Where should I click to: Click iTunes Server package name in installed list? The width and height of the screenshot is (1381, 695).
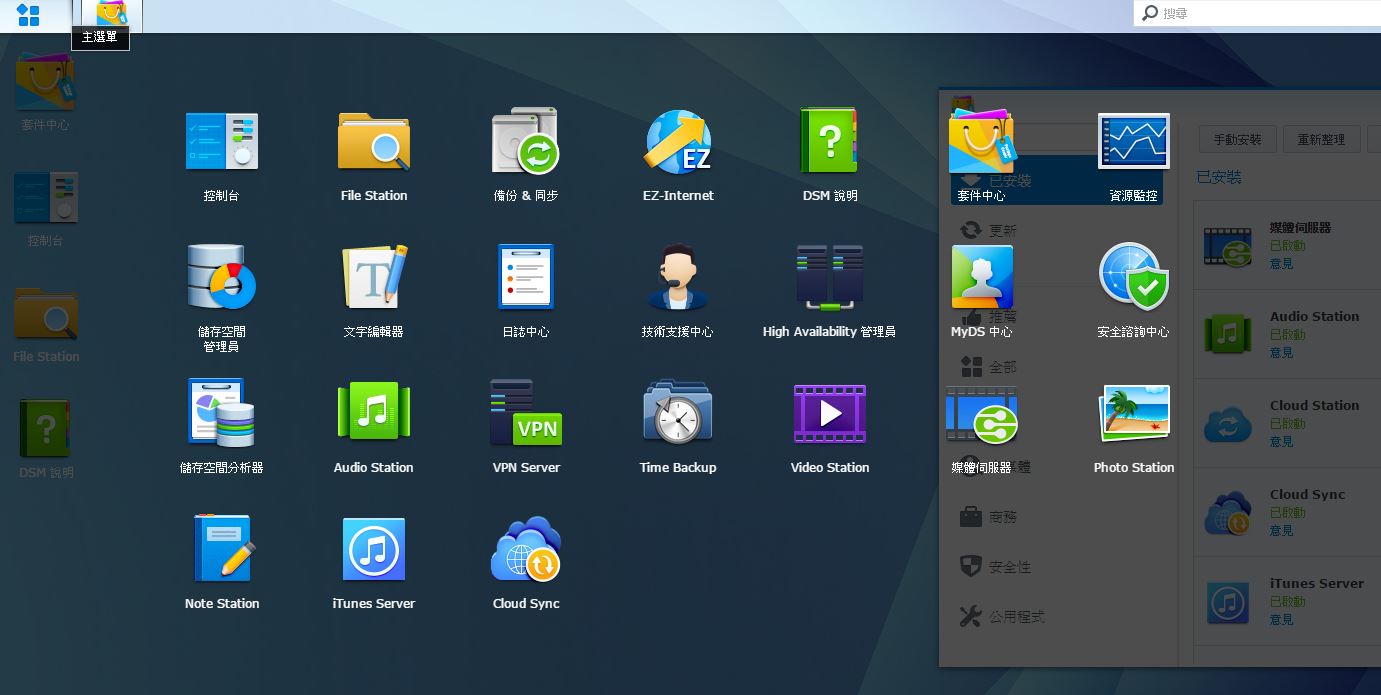[x=1316, y=583]
